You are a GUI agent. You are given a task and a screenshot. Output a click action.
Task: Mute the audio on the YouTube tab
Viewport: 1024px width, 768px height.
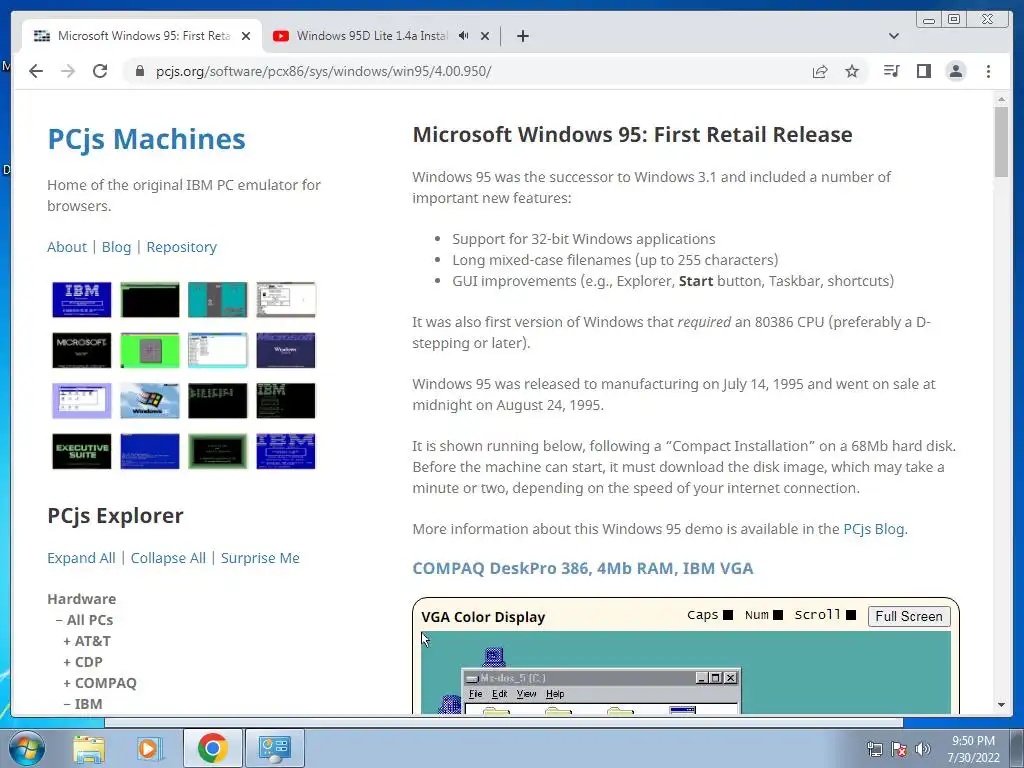point(464,36)
